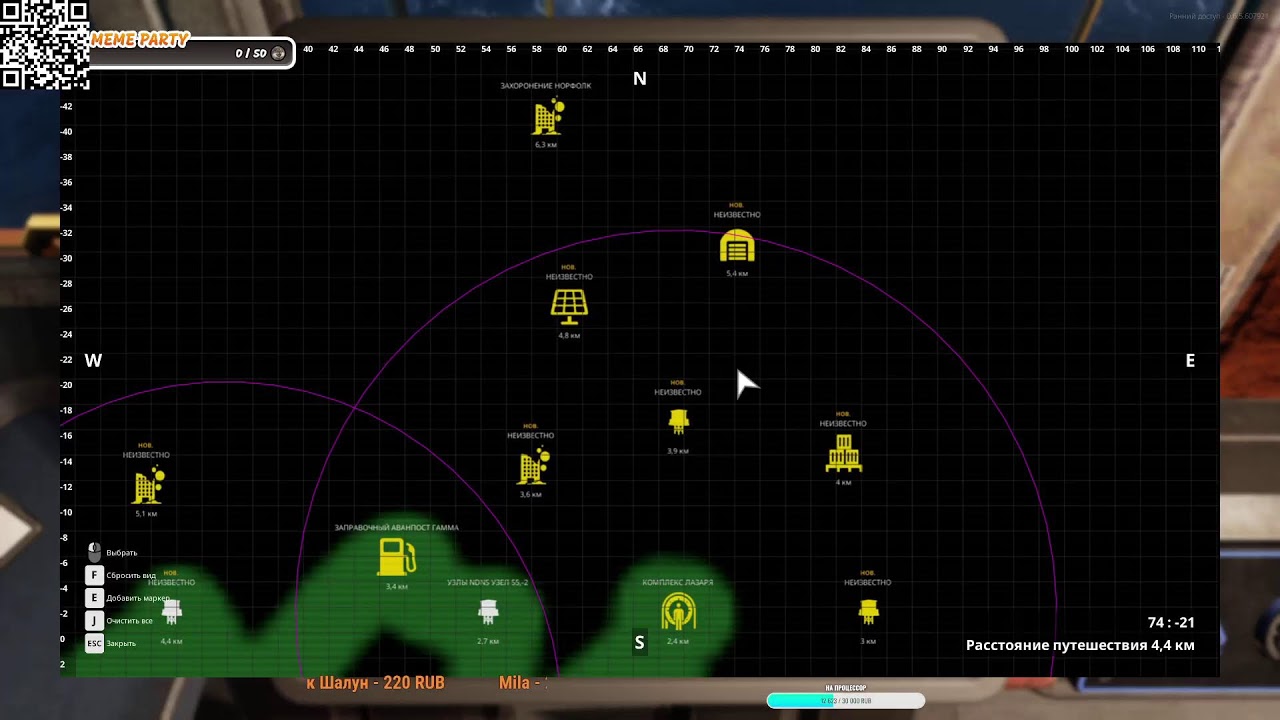Click the W compass marker
Viewport: 1280px width, 720px height.
pos(93,361)
